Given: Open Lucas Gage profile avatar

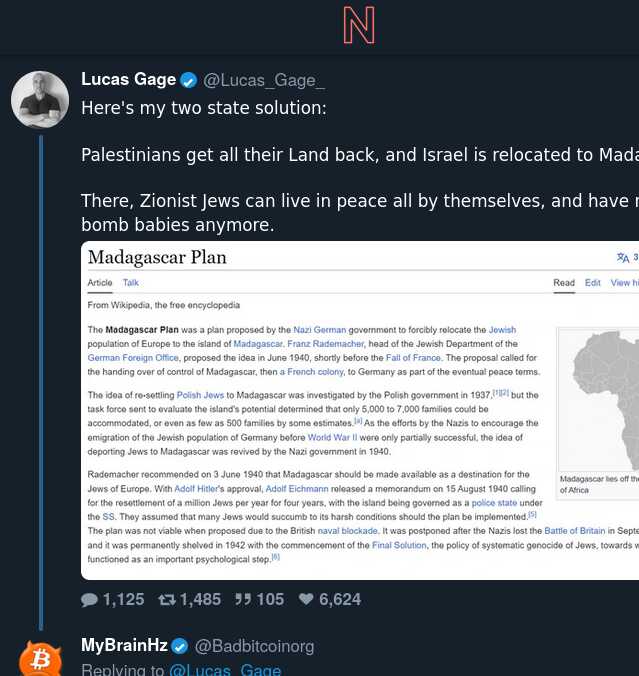Looking at the screenshot, I should click(40, 100).
